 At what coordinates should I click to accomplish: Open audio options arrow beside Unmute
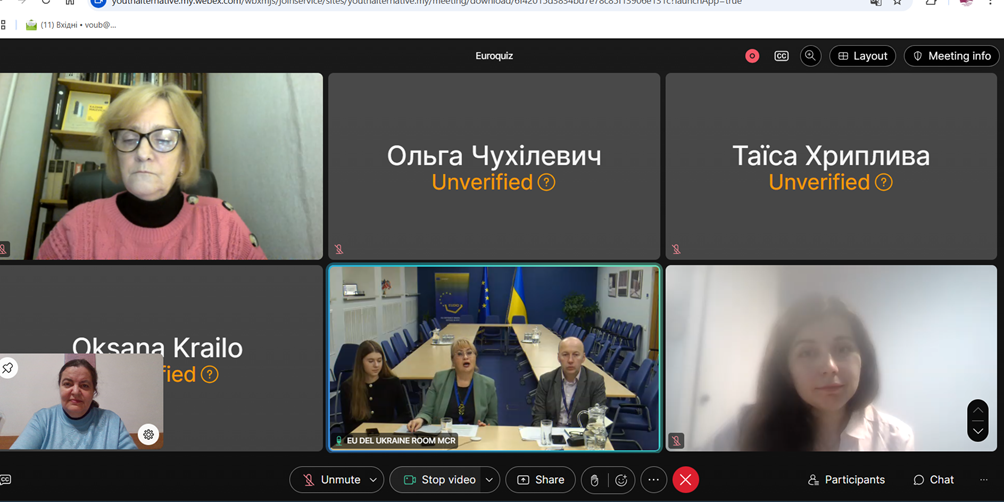[374, 480]
